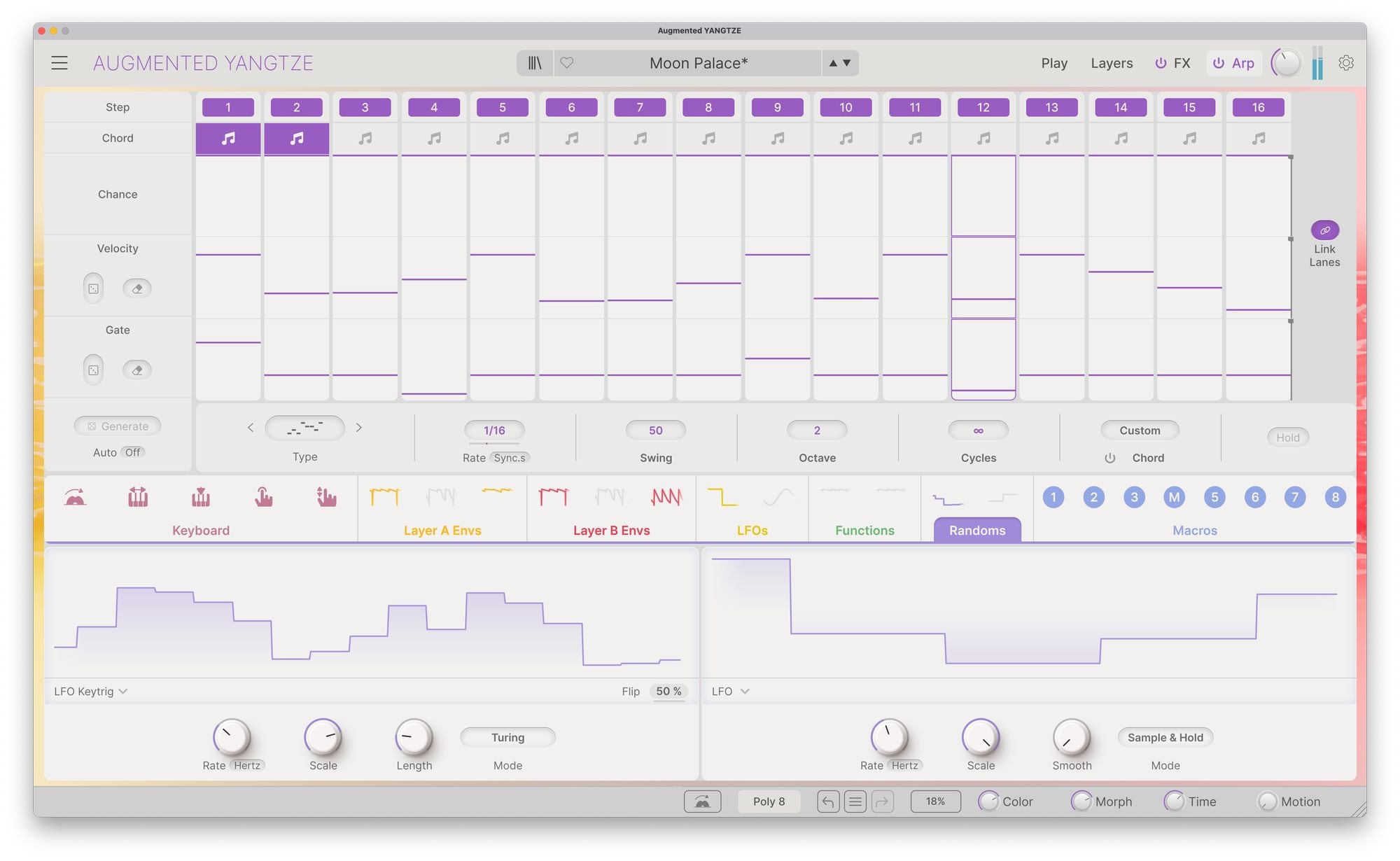1400x861 pixels.
Task: Adjust the Morph macro knob
Action: point(1081,801)
